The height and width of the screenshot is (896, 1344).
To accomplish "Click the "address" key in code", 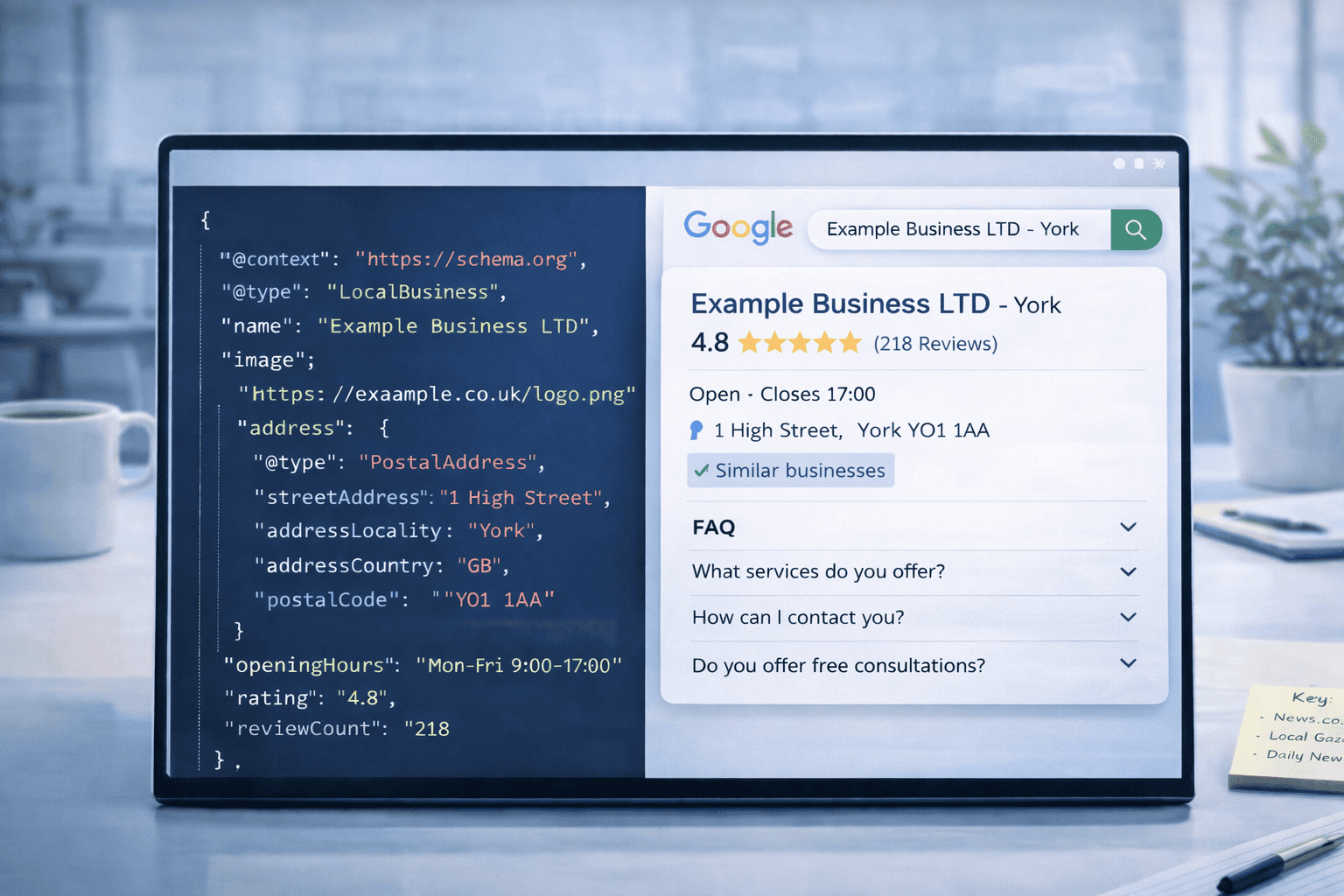I will point(292,429).
